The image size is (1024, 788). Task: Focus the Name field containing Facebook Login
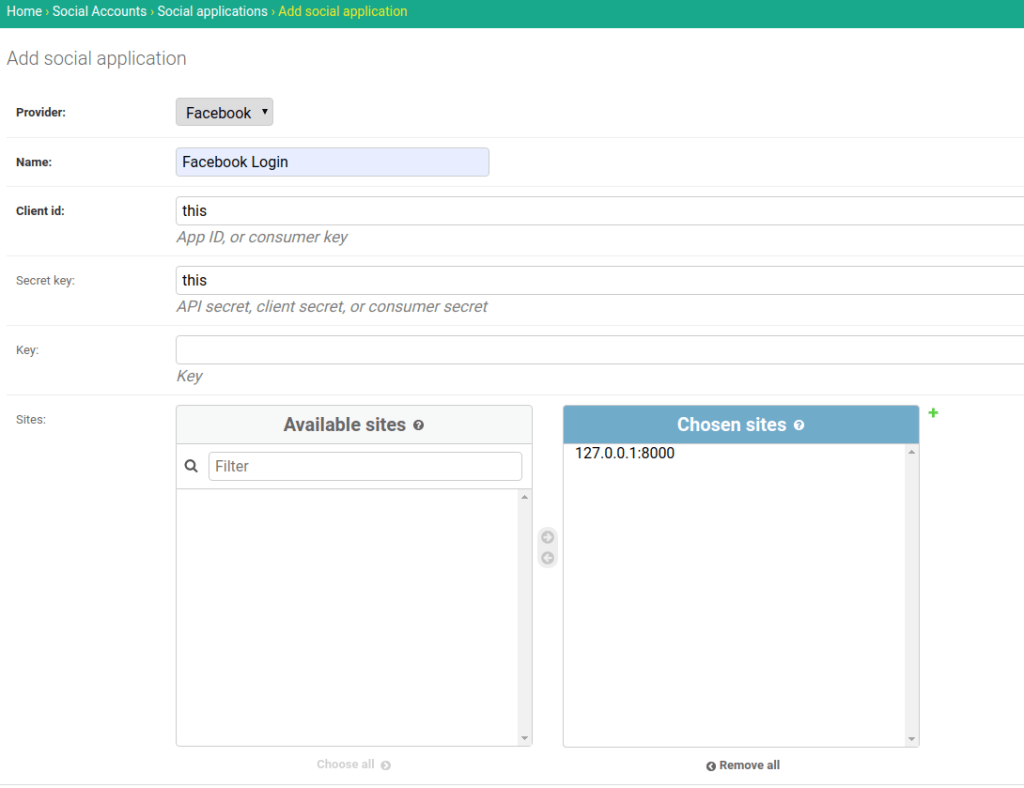332,162
